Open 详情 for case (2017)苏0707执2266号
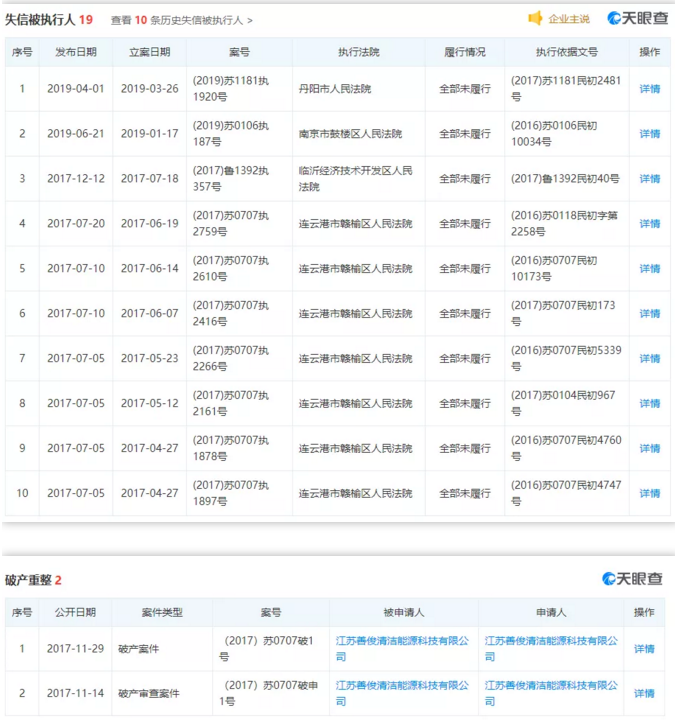The width and height of the screenshot is (675, 723). coord(650,358)
